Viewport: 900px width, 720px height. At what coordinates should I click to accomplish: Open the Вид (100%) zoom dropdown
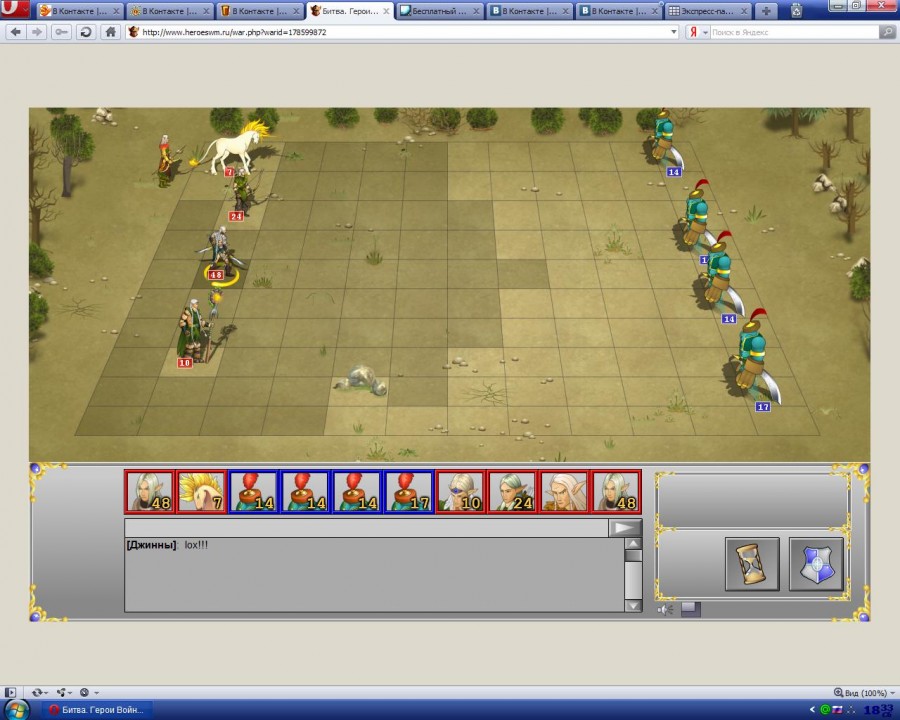(x=864, y=692)
